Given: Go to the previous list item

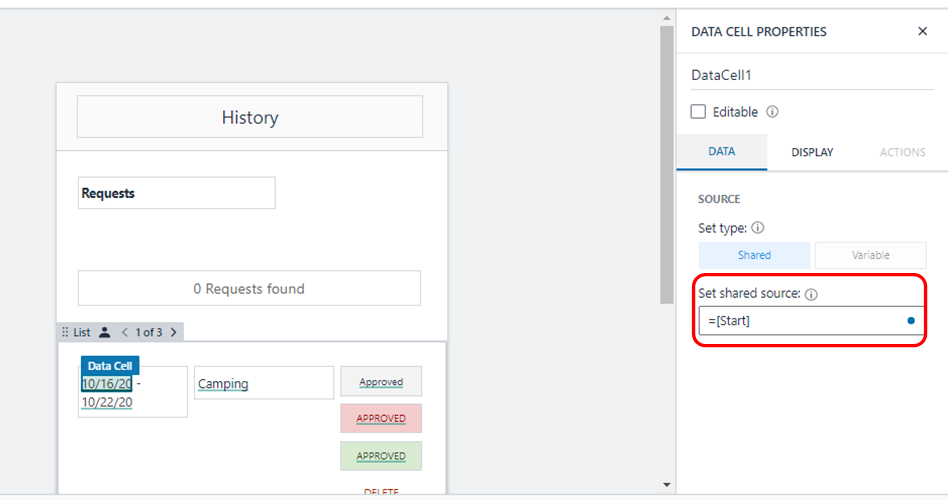Looking at the screenshot, I should click(x=125, y=332).
